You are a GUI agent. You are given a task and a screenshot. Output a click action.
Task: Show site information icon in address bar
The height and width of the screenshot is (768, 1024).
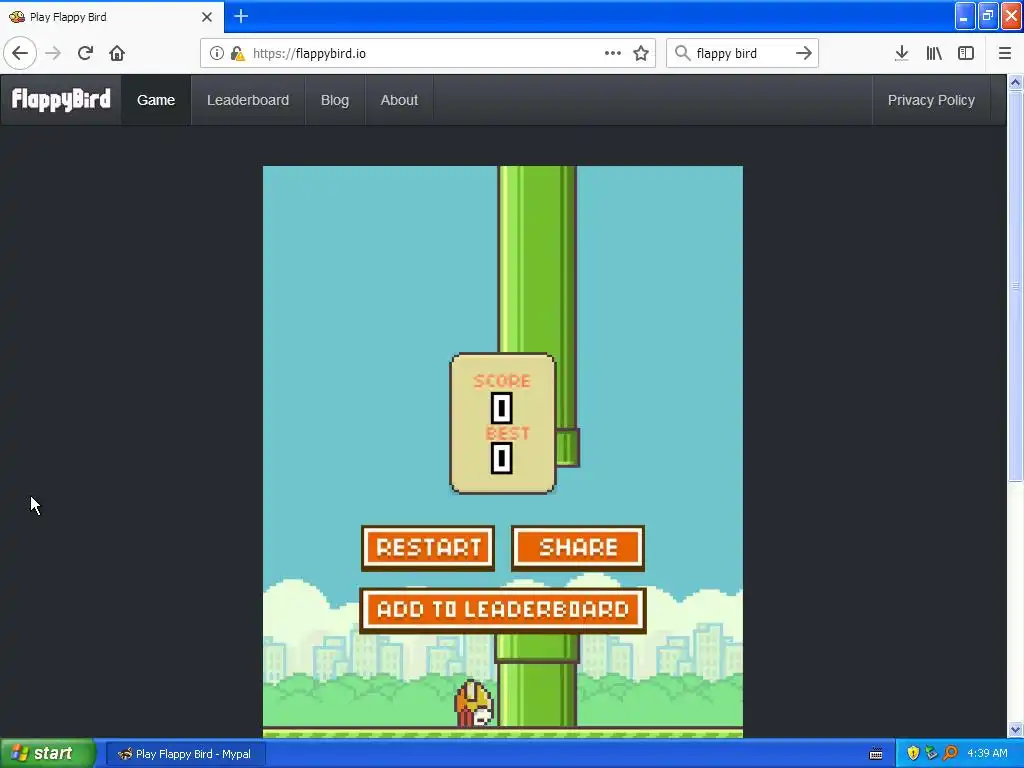217,53
